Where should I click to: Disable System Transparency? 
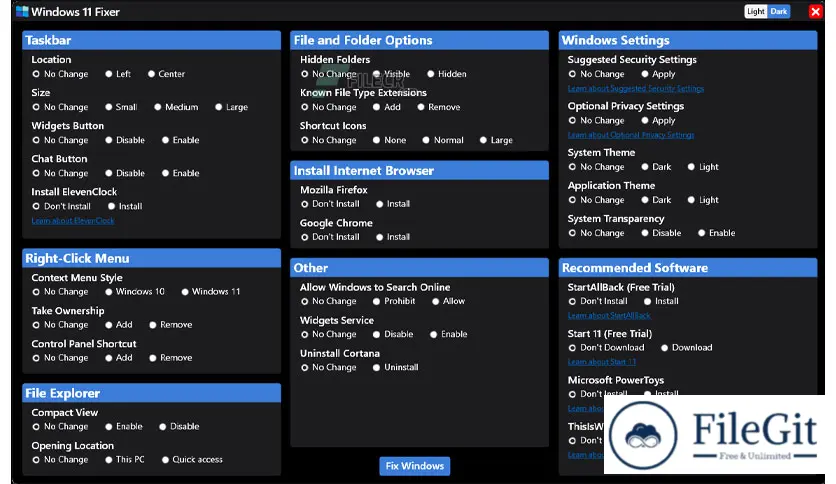tap(661, 233)
